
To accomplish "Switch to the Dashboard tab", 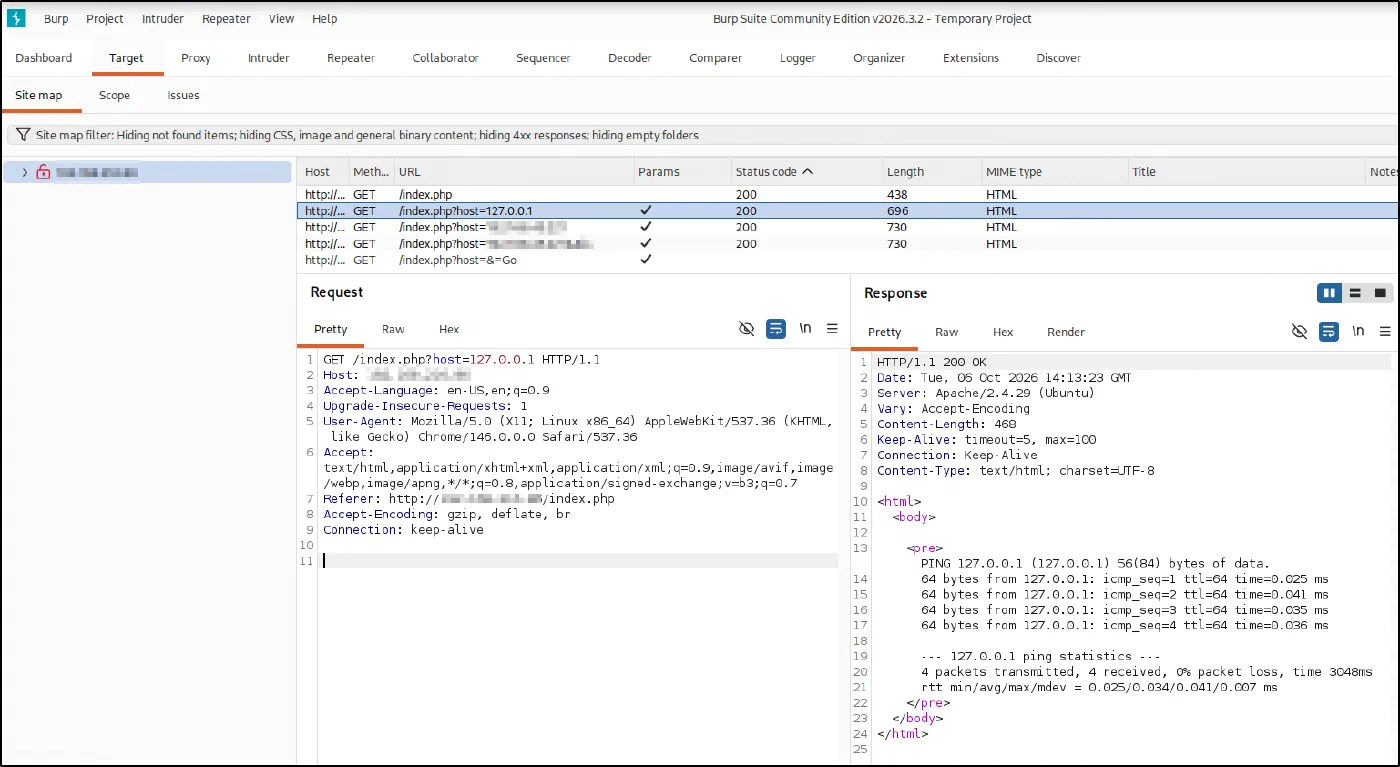I will pyautogui.click(x=44, y=58).
